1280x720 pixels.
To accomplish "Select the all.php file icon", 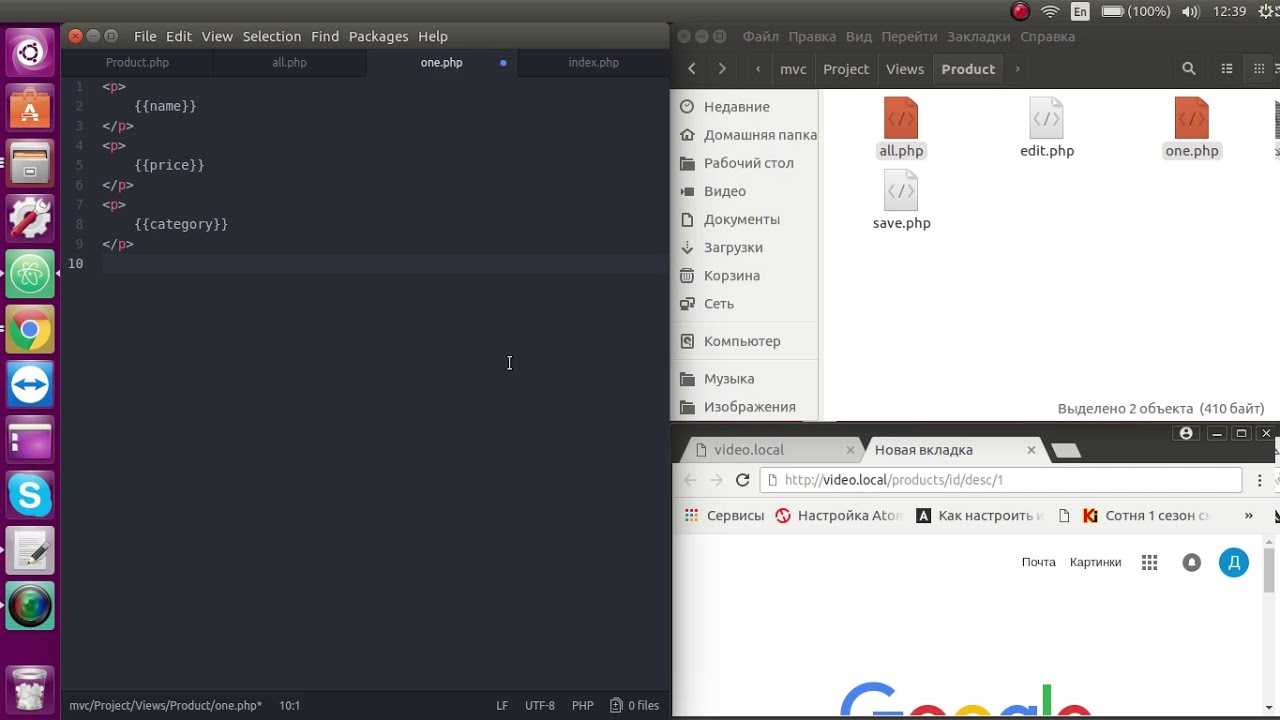I will (901, 119).
